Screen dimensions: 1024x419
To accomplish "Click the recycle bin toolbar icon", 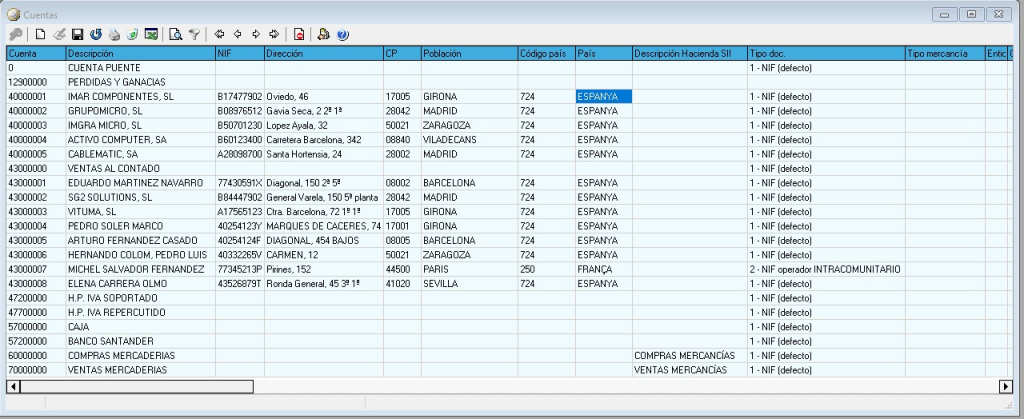I will pos(133,35).
